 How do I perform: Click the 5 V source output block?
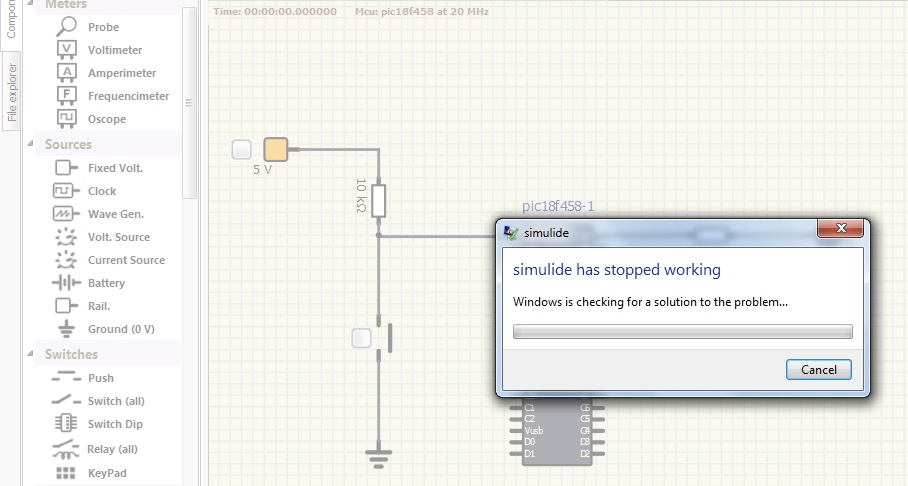(276, 149)
